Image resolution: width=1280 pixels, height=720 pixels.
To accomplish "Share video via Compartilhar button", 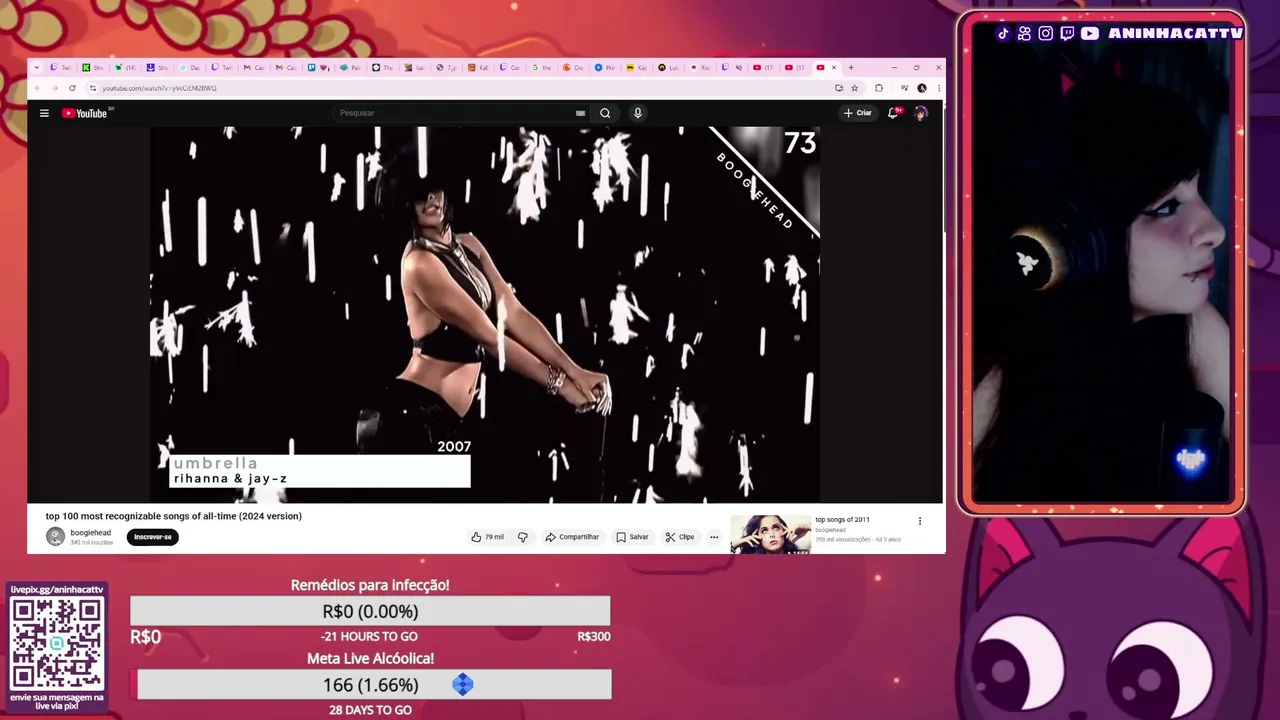I will (x=572, y=537).
